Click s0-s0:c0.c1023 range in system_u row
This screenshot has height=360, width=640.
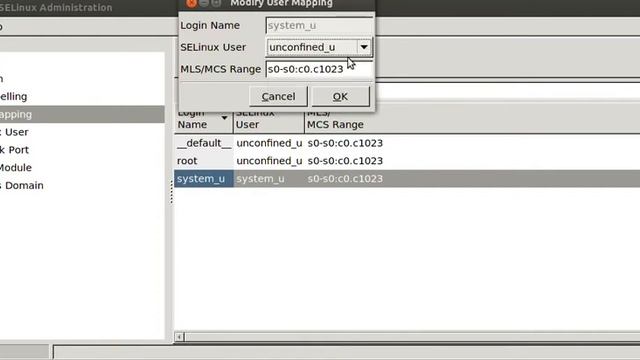(345, 179)
